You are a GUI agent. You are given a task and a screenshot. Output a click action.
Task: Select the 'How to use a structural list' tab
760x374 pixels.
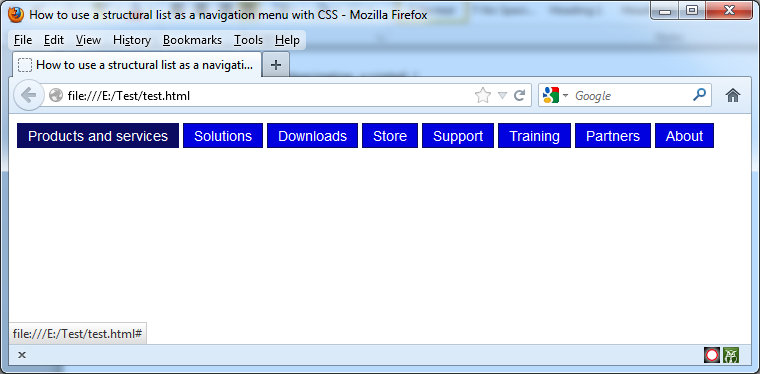coord(137,65)
